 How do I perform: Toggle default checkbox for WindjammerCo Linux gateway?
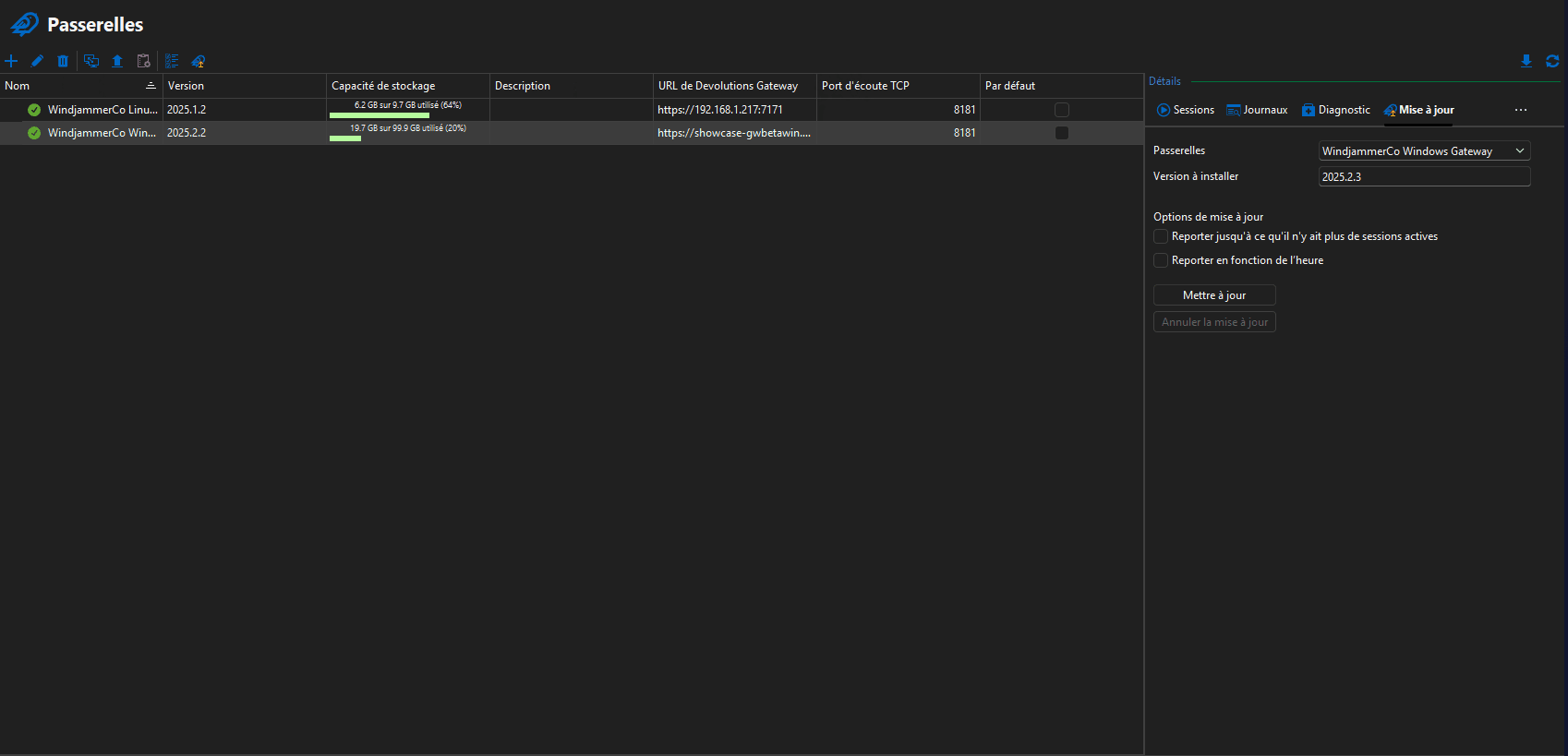point(1061,110)
